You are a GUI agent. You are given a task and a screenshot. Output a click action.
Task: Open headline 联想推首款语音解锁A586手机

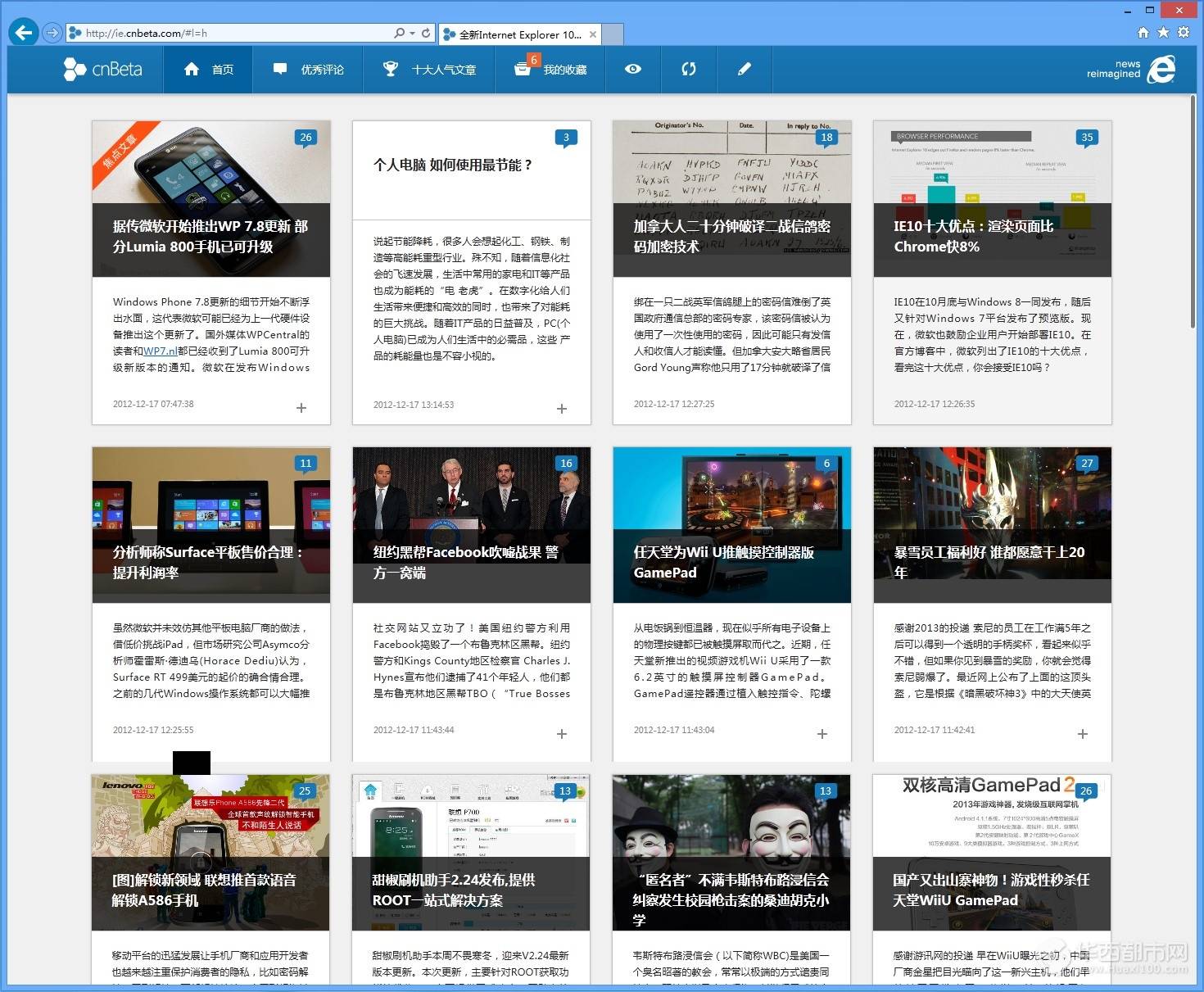click(204, 890)
